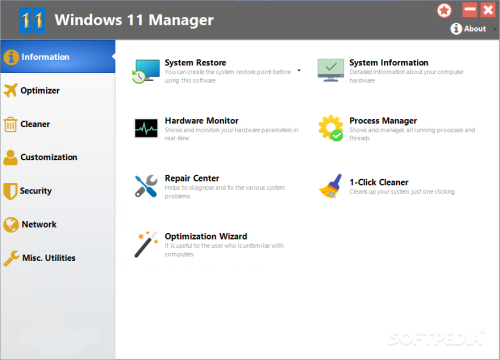Close the Windows 11 Manager window
Screen dimensions: 500x360
[x=488, y=10]
